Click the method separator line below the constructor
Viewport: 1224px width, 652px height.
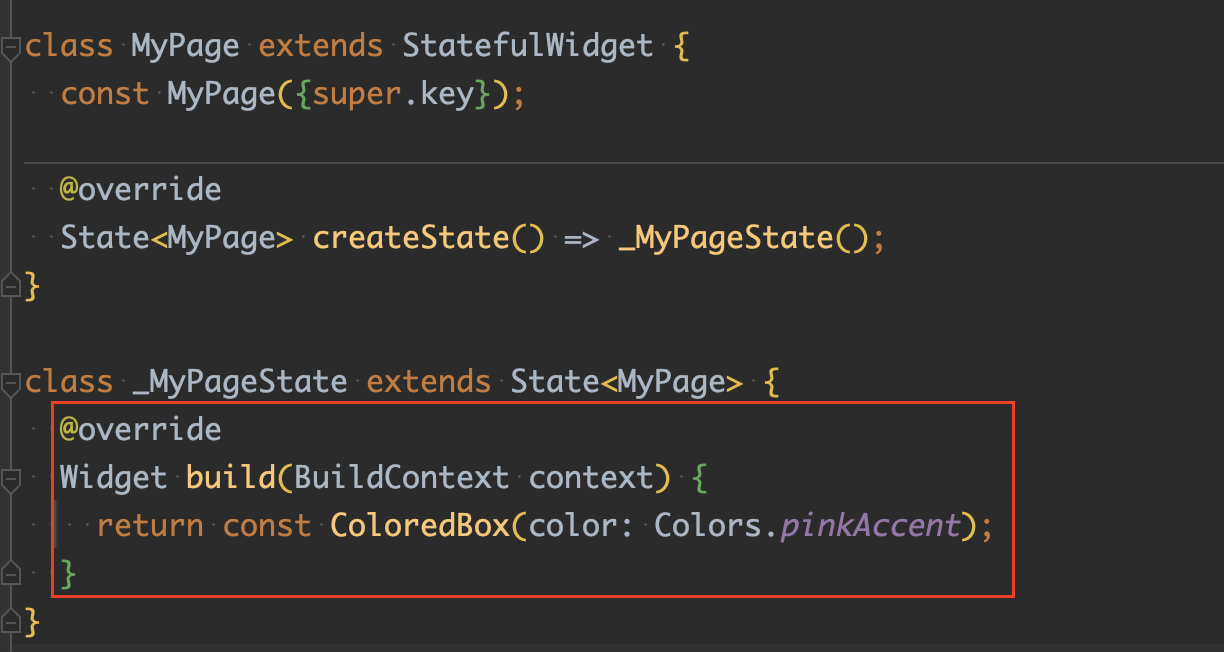click(622, 161)
